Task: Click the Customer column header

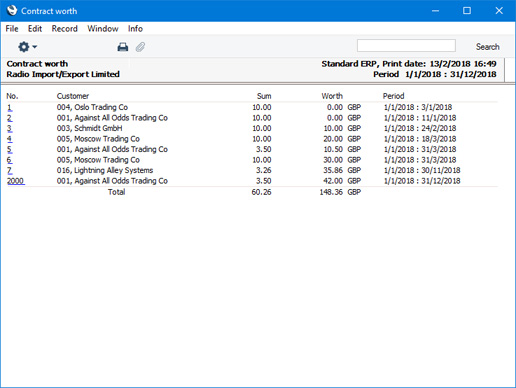Action: click(x=73, y=96)
